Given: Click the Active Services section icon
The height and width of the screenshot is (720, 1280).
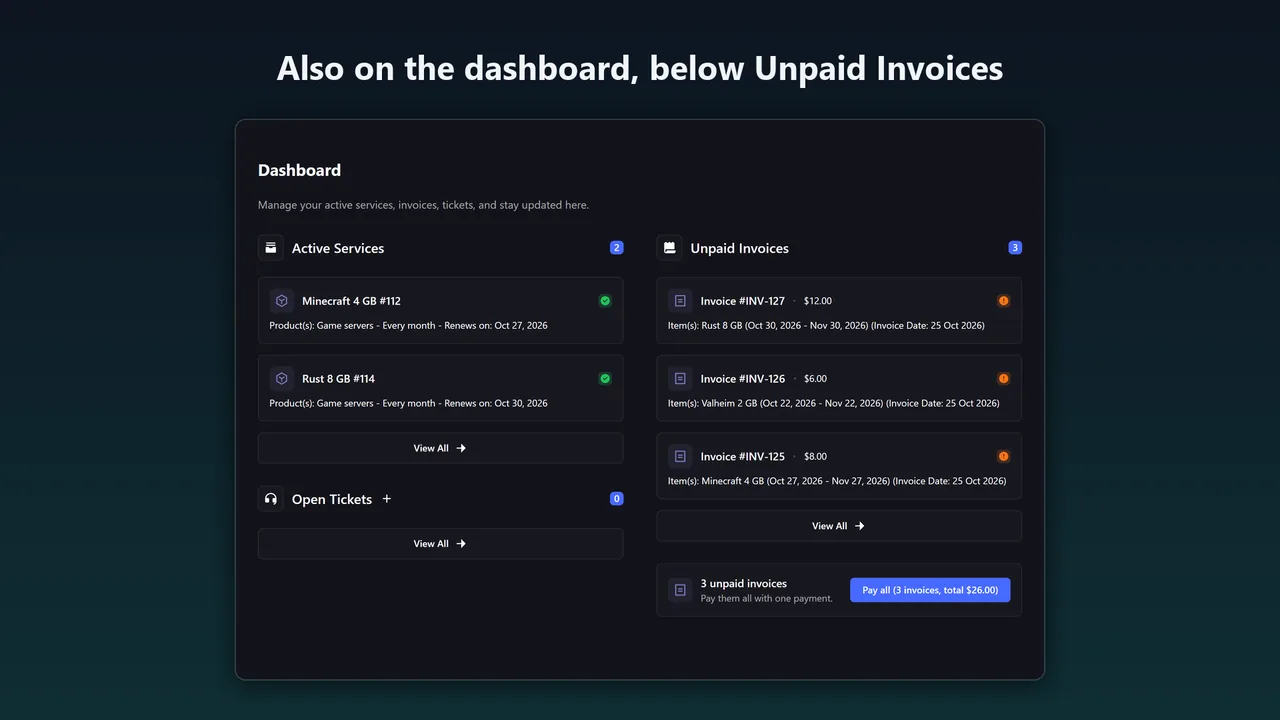Looking at the screenshot, I should [x=271, y=248].
